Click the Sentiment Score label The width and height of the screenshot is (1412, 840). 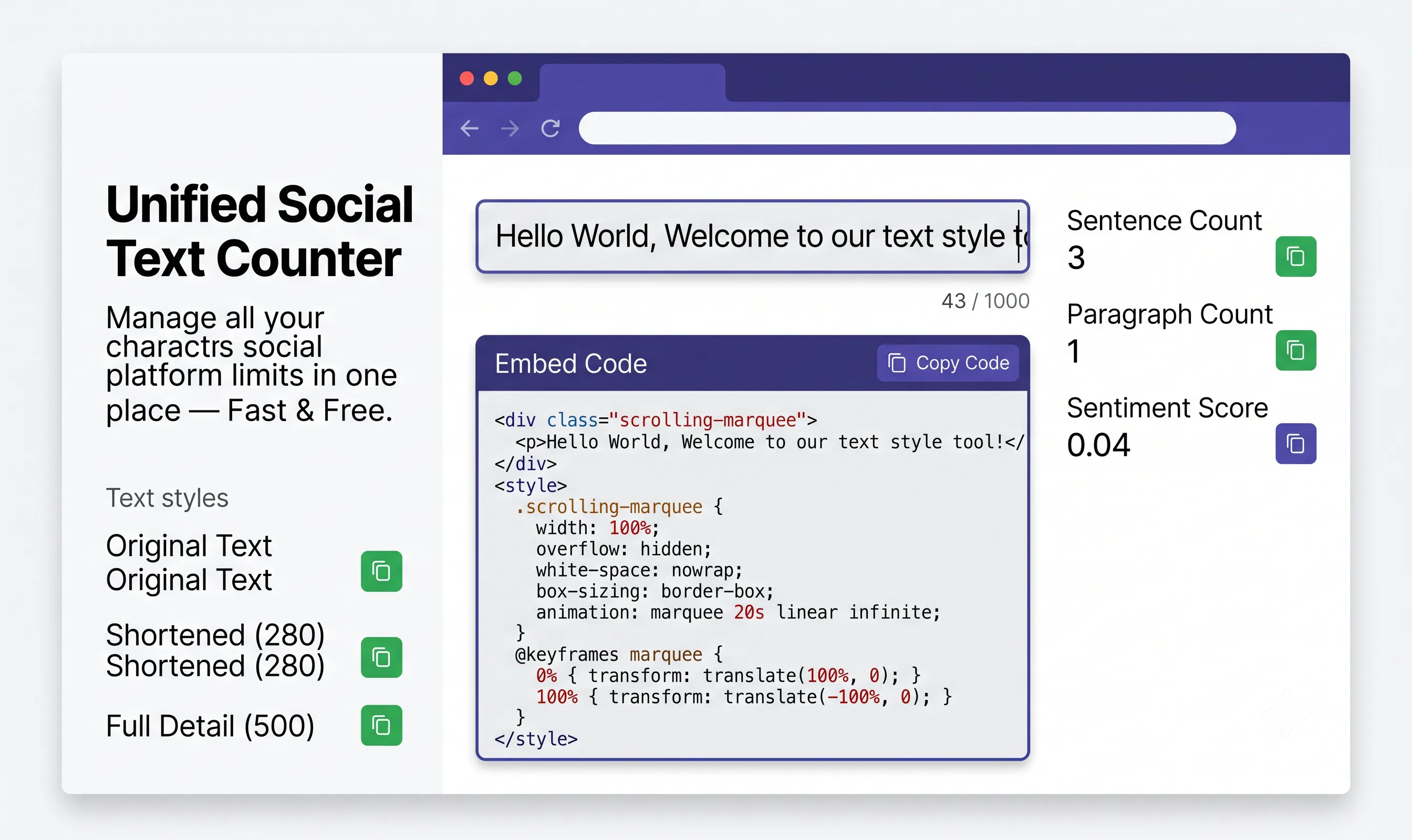tap(1167, 408)
